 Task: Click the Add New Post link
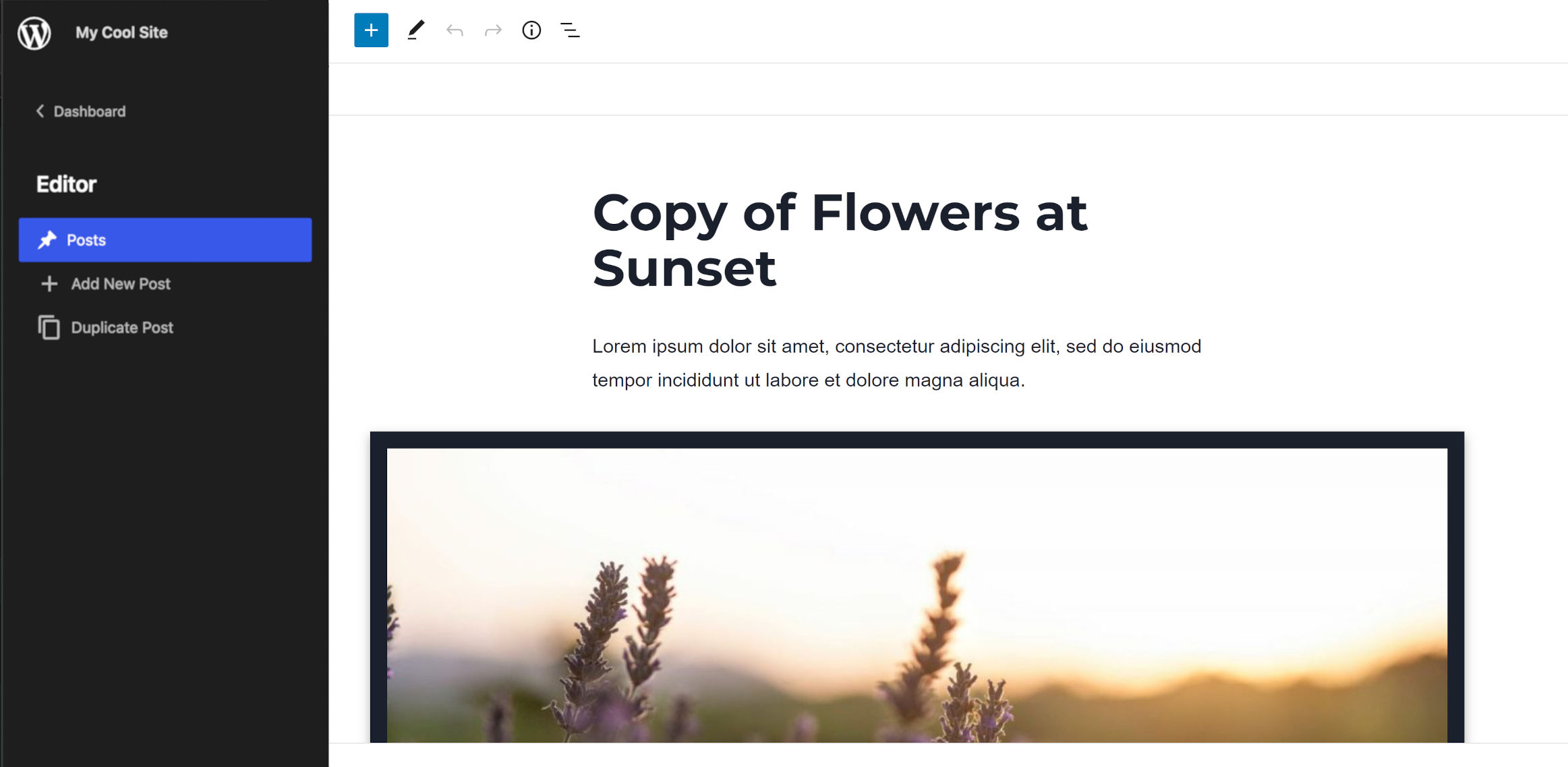coord(120,283)
